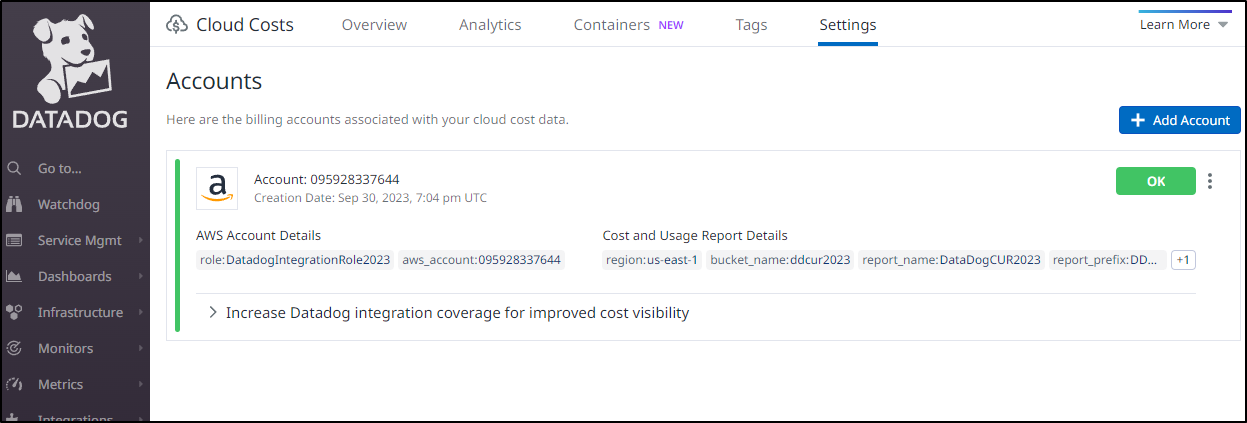1247x423 pixels.
Task: Open the account three-dot options menu
Action: pyautogui.click(x=1210, y=181)
